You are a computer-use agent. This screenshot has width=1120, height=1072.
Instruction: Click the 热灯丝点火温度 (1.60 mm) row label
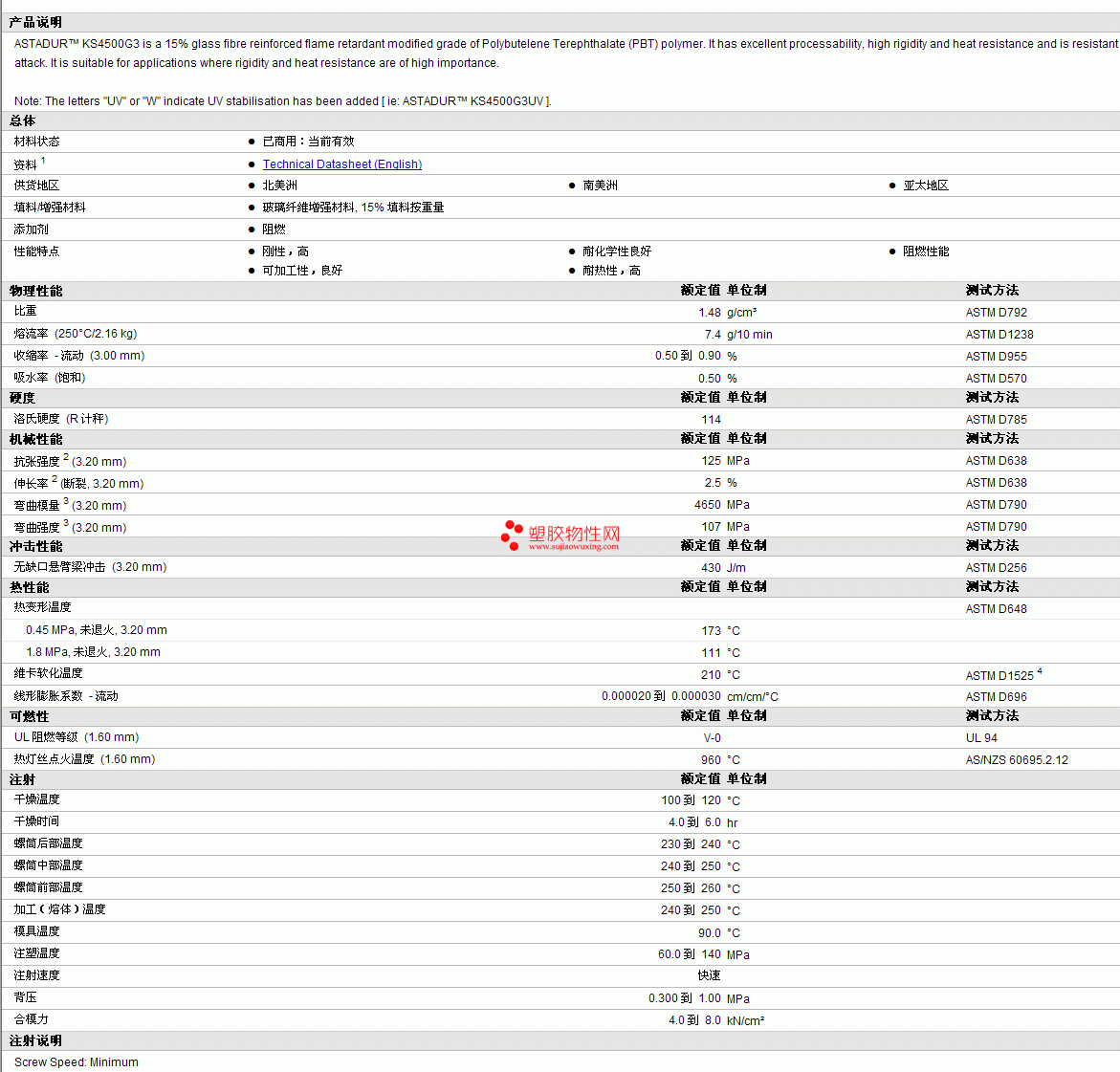85,759
